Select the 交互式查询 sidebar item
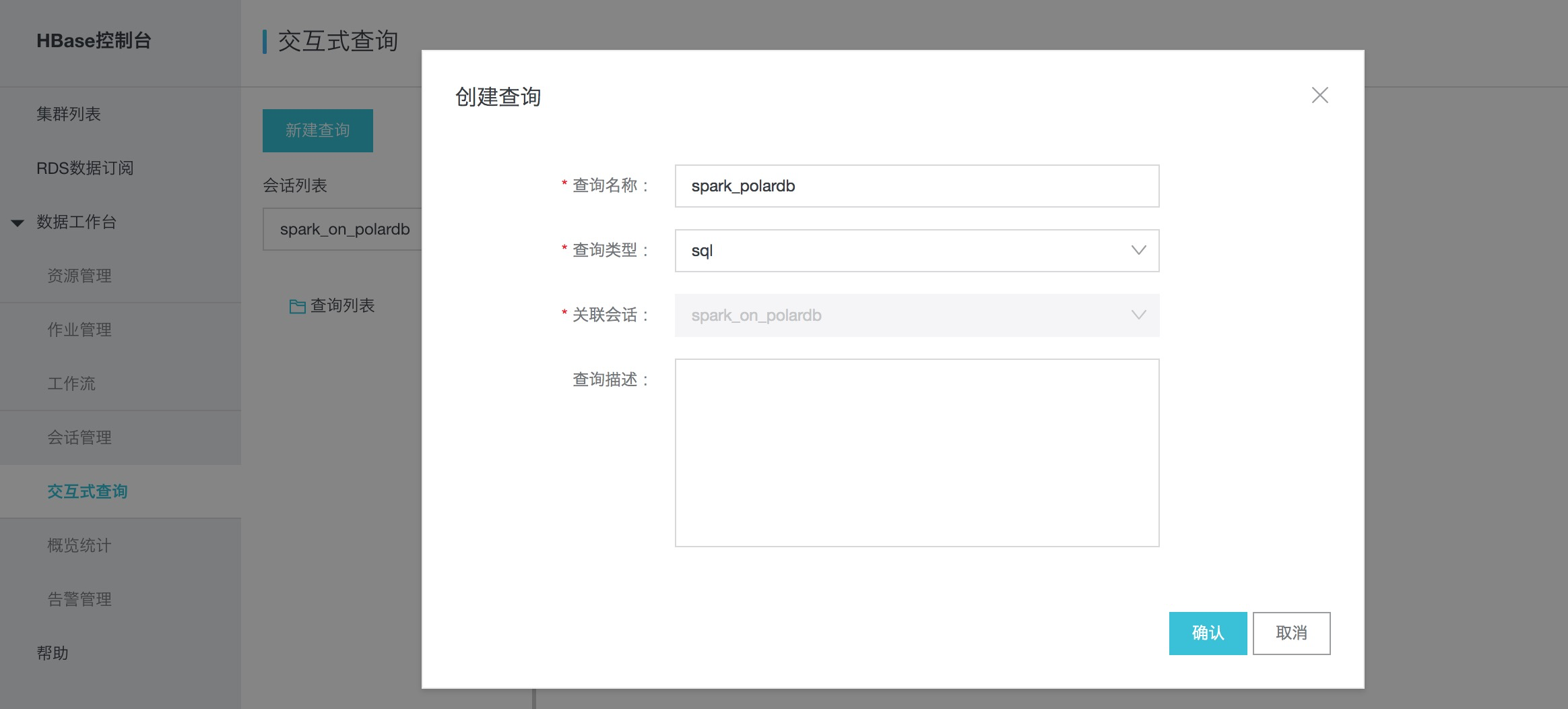The height and width of the screenshot is (709, 1568). [x=88, y=491]
